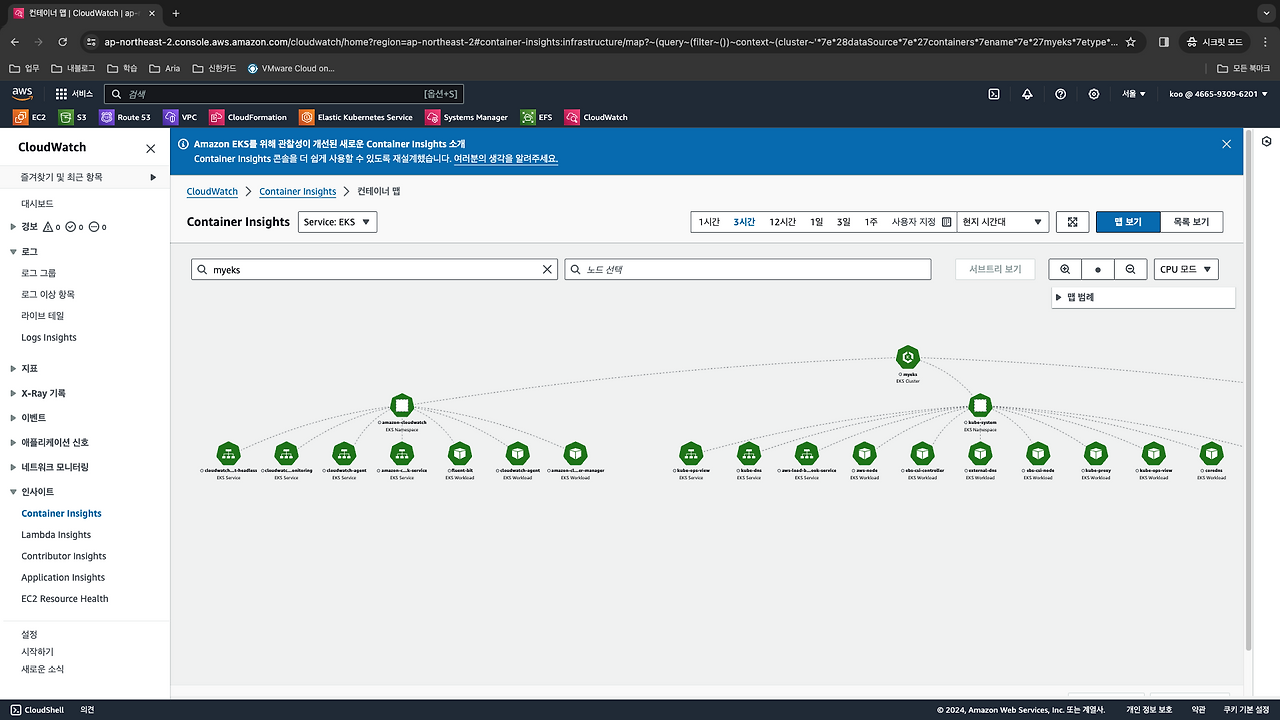Open AWS console settings gear
The width and height of the screenshot is (1280, 720).
[1094, 94]
